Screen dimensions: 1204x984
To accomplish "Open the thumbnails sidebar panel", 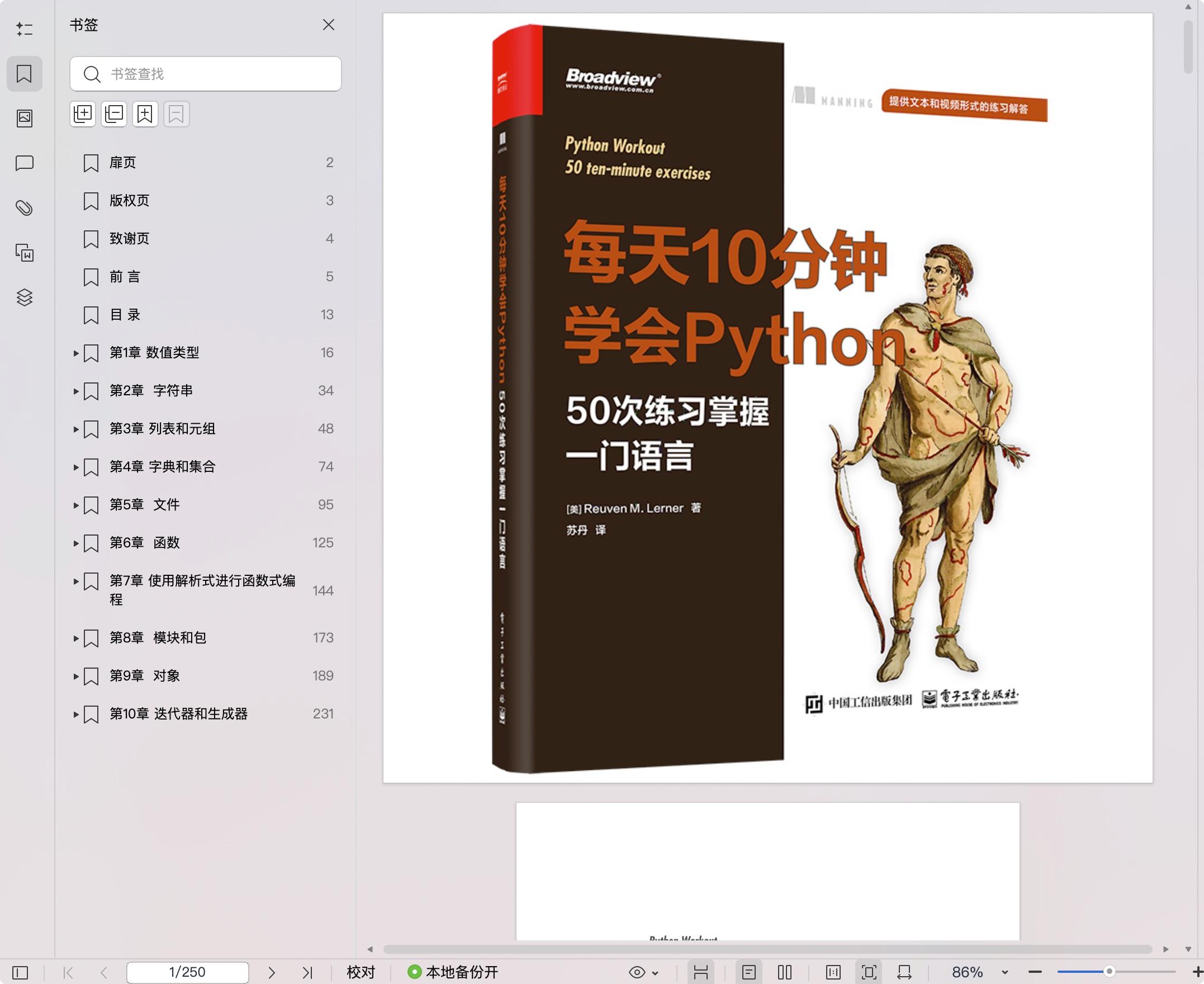I will 25,119.
